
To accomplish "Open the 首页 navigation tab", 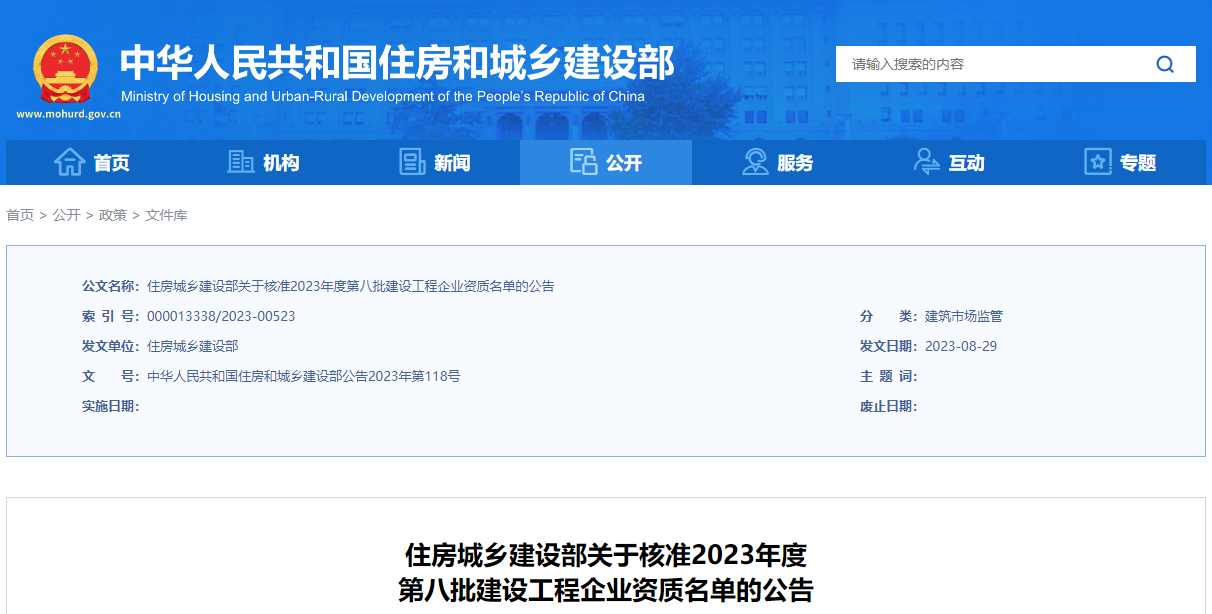I will click(x=92, y=162).
